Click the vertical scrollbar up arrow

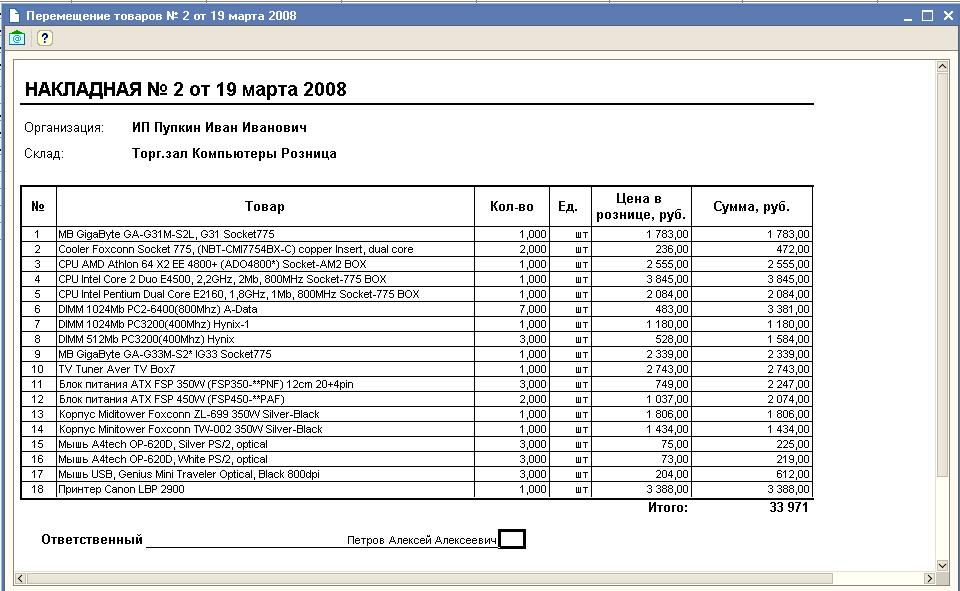[x=942, y=66]
